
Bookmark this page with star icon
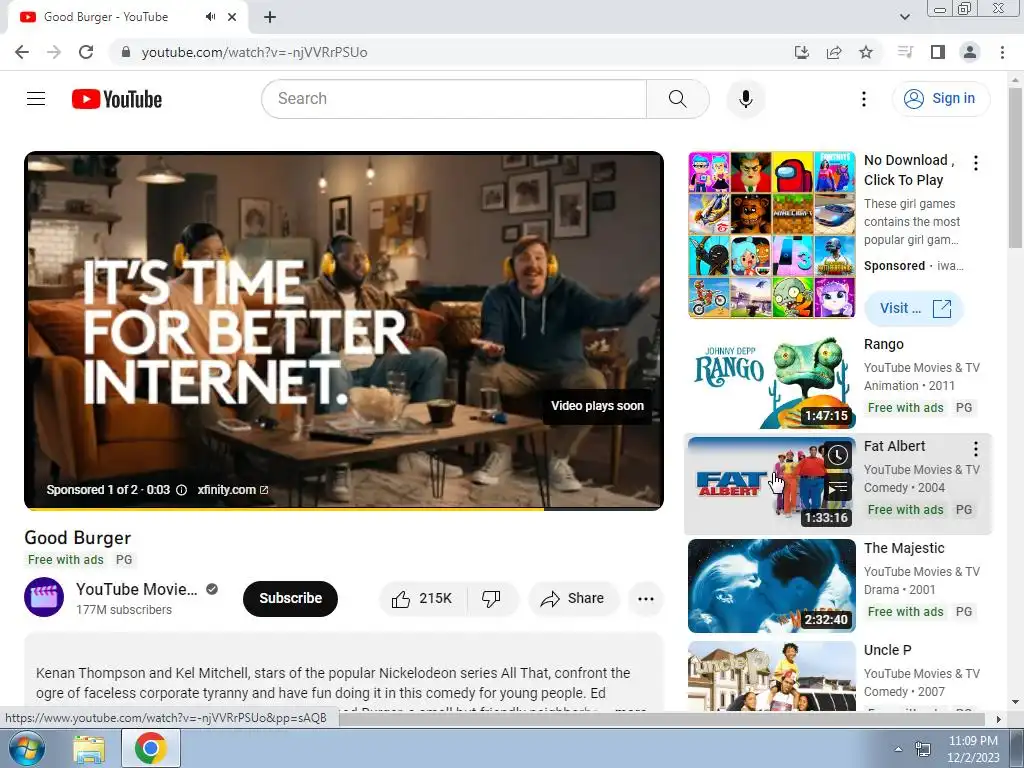[x=866, y=52]
